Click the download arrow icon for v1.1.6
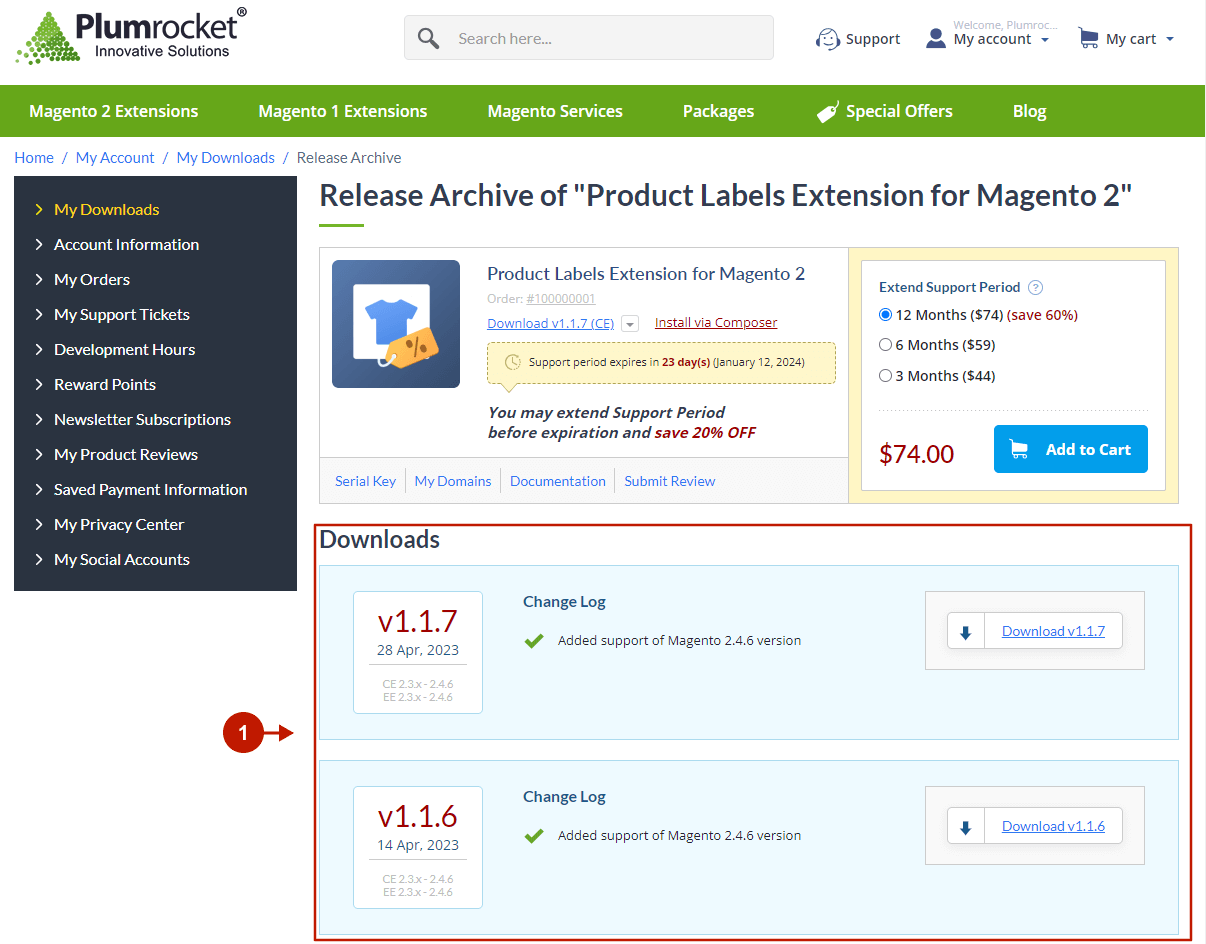Viewport: 1206px width, 944px height. click(x=966, y=826)
